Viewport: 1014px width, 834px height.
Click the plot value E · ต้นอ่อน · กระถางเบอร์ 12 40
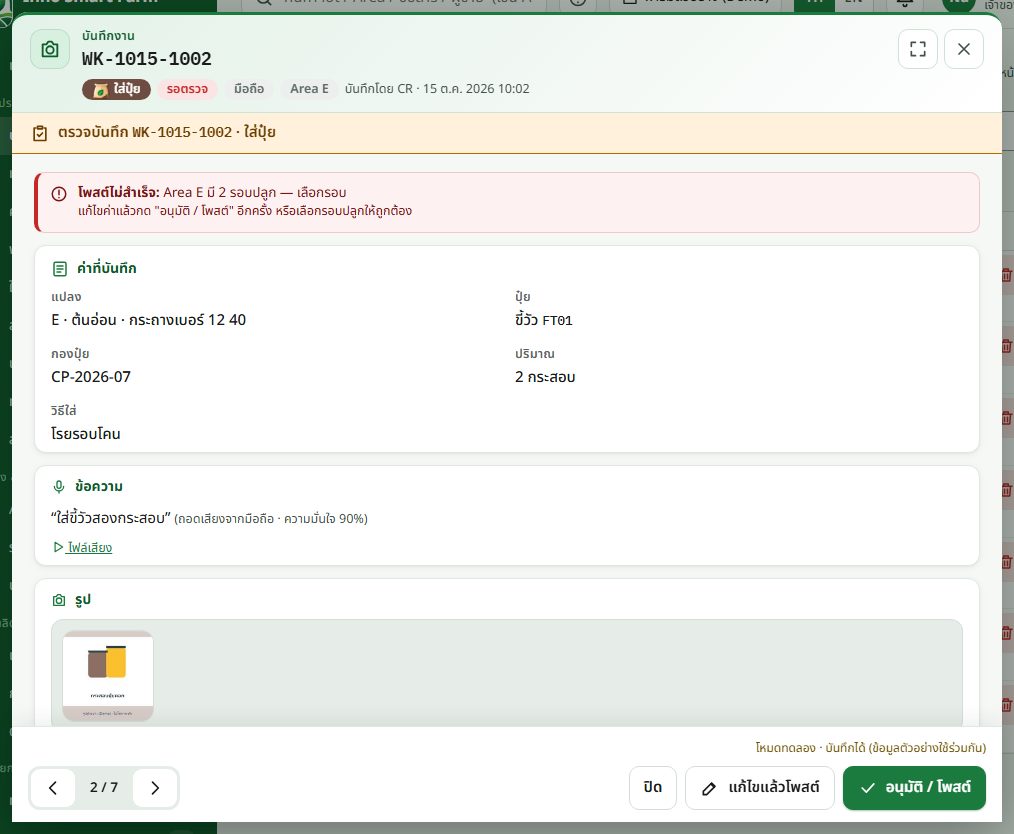click(x=149, y=320)
